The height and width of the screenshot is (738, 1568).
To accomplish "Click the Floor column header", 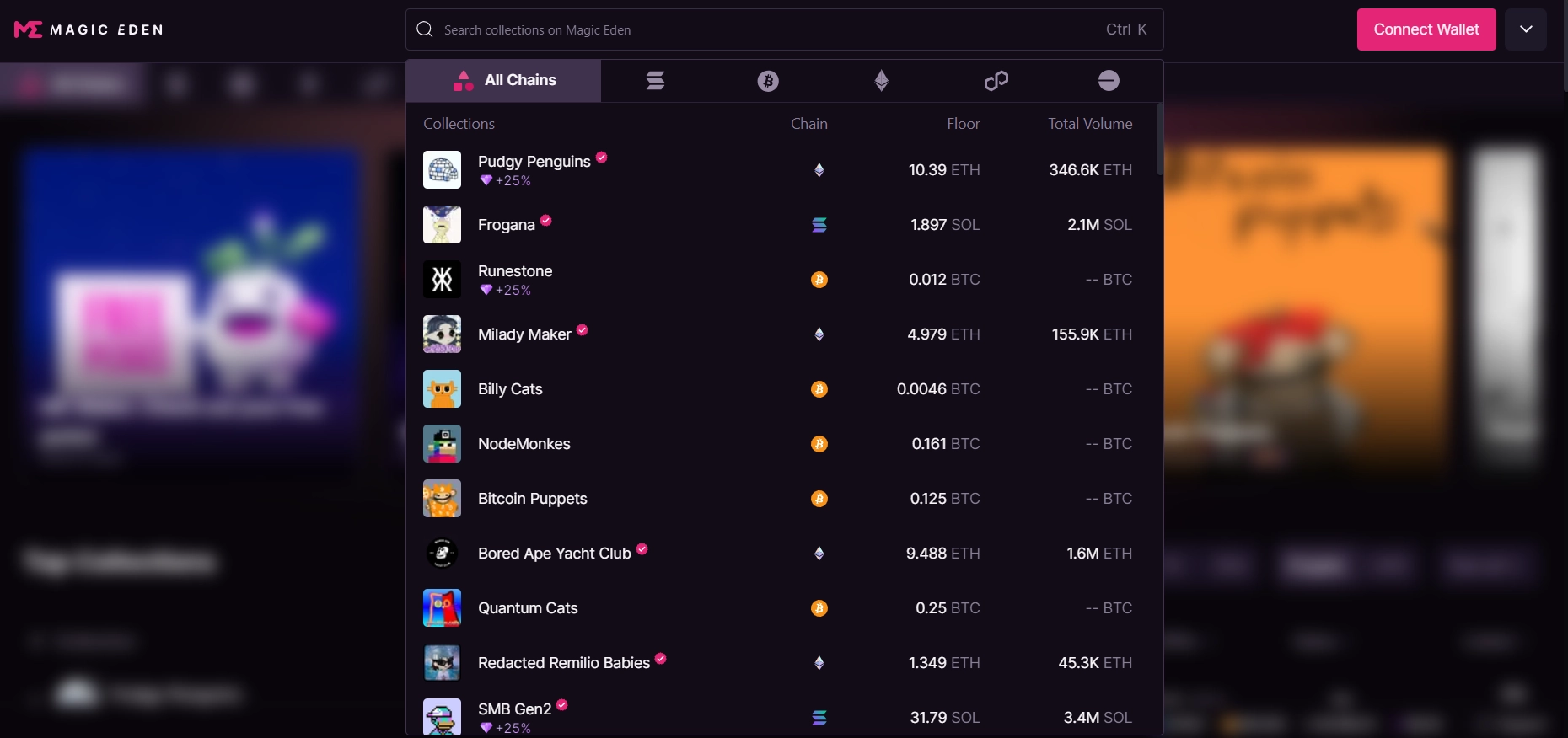I will pyautogui.click(x=963, y=124).
